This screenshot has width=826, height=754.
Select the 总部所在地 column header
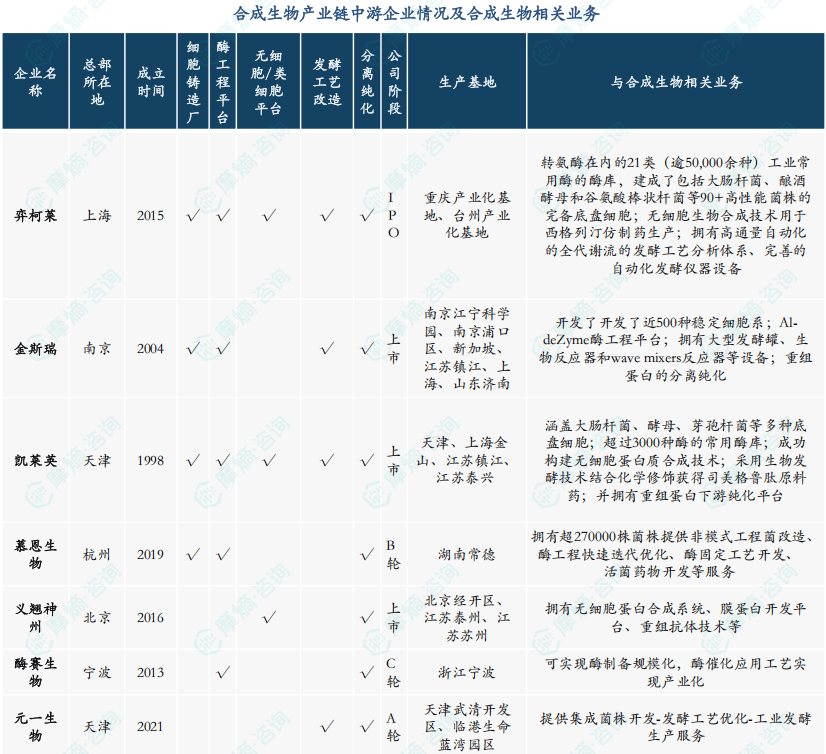coord(97,81)
